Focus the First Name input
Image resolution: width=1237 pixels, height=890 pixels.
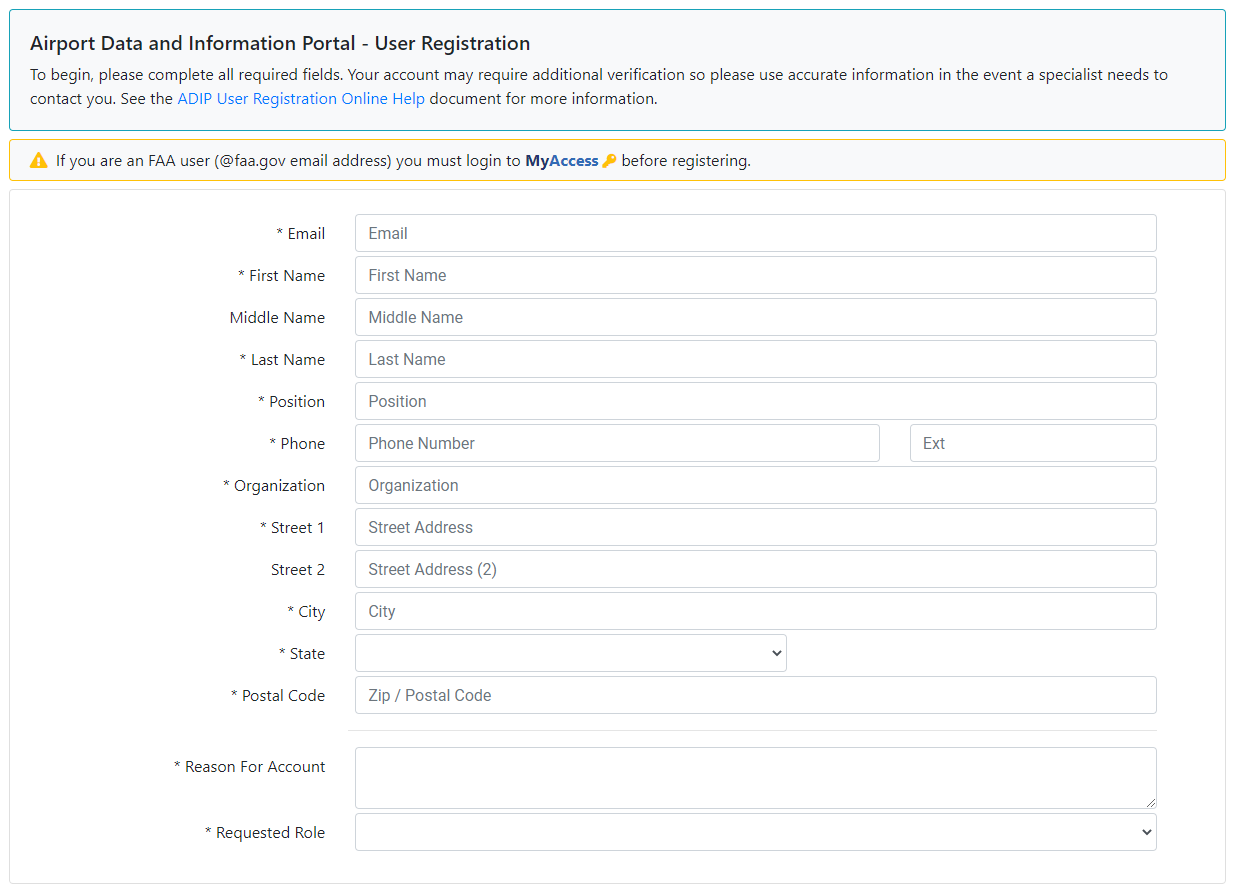pyautogui.click(x=755, y=275)
